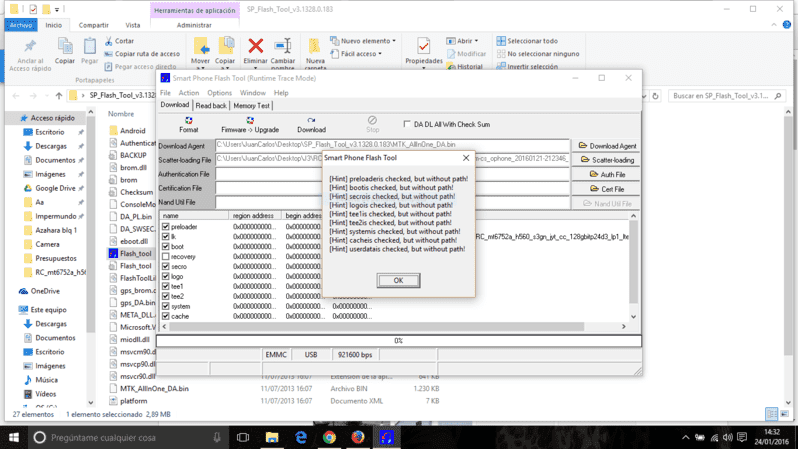Open the Action menu in Flash Tool
Image resolution: width=798 pixels, height=449 pixels.
(x=188, y=93)
